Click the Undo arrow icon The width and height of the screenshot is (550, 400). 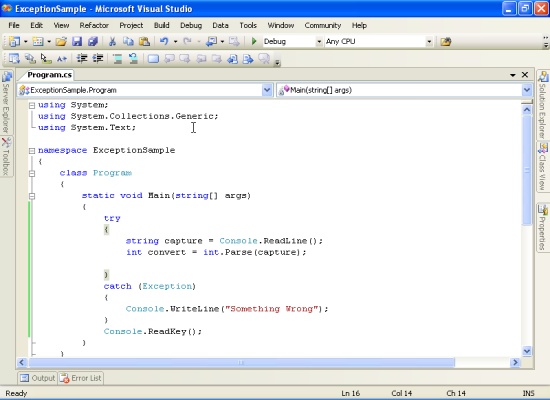click(x=164, y=41)
